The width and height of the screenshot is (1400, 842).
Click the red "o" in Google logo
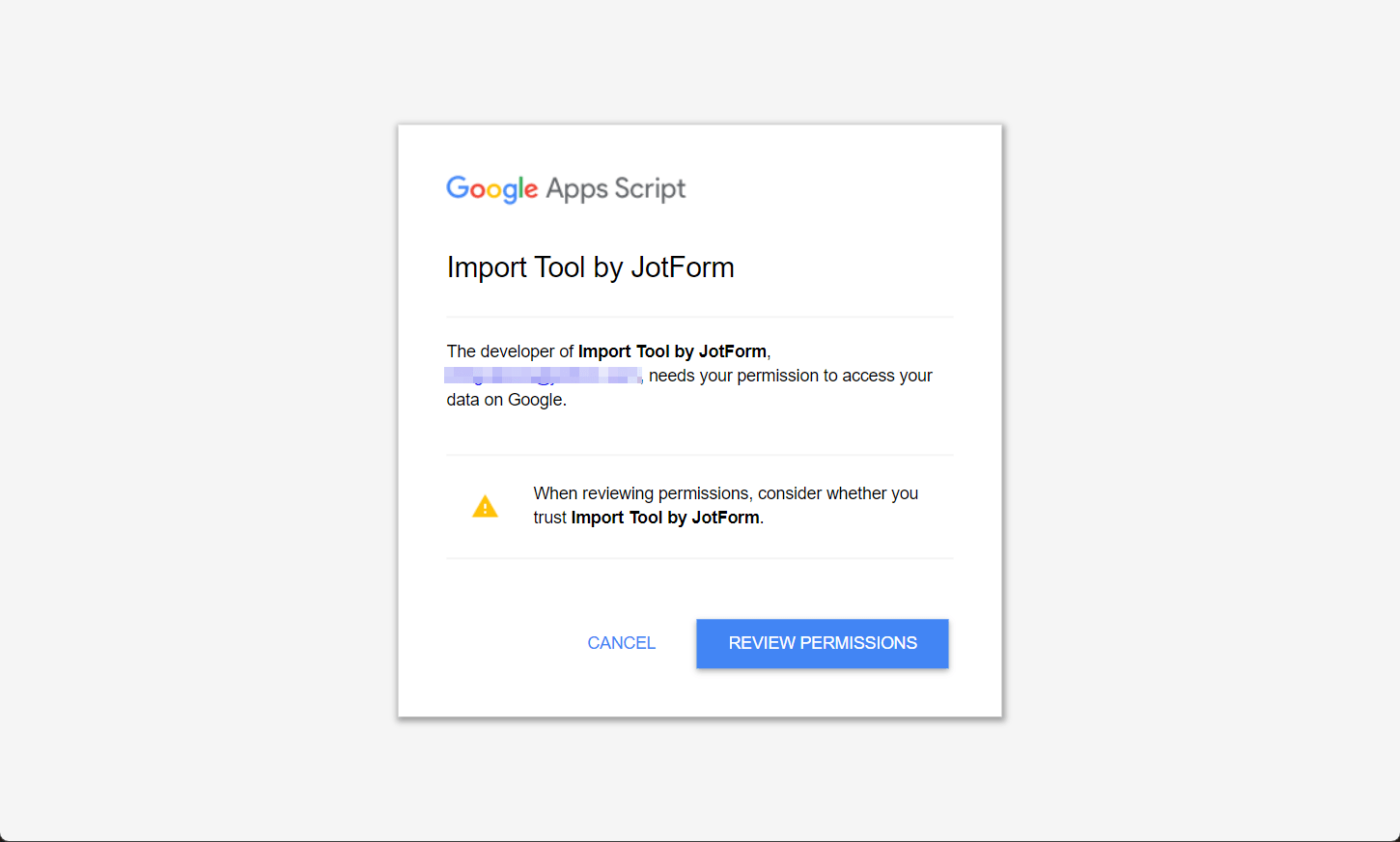477,190
